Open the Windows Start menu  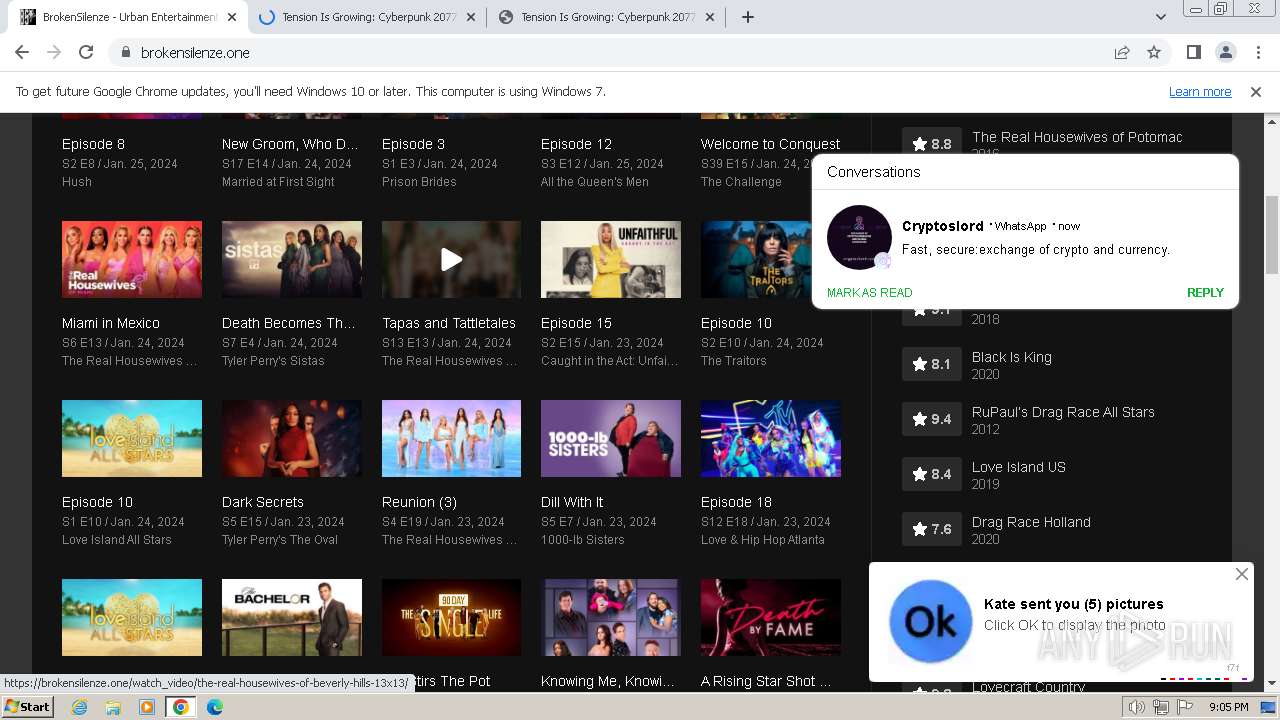[27, 707]
